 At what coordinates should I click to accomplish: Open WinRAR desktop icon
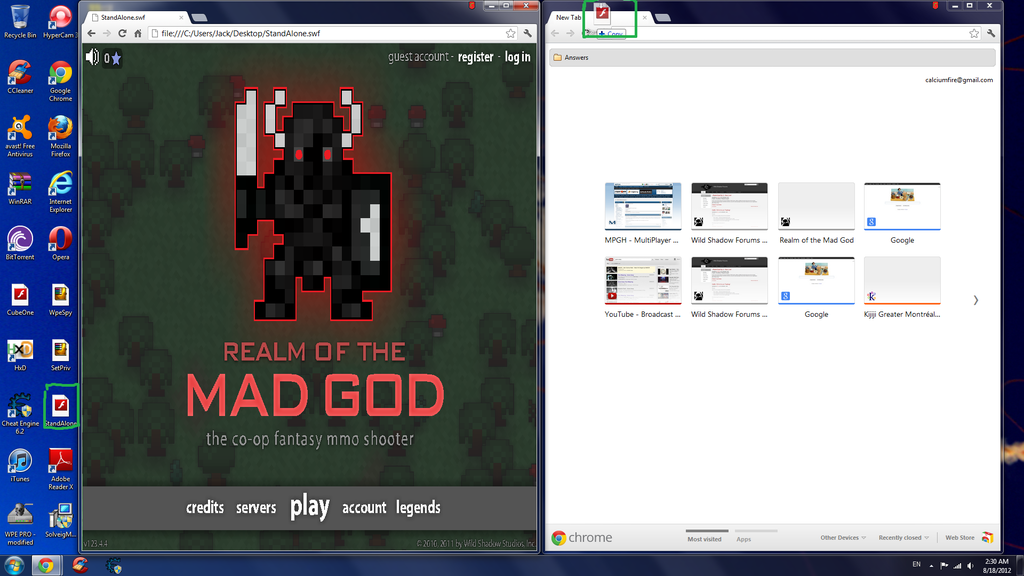coord(20,188)
